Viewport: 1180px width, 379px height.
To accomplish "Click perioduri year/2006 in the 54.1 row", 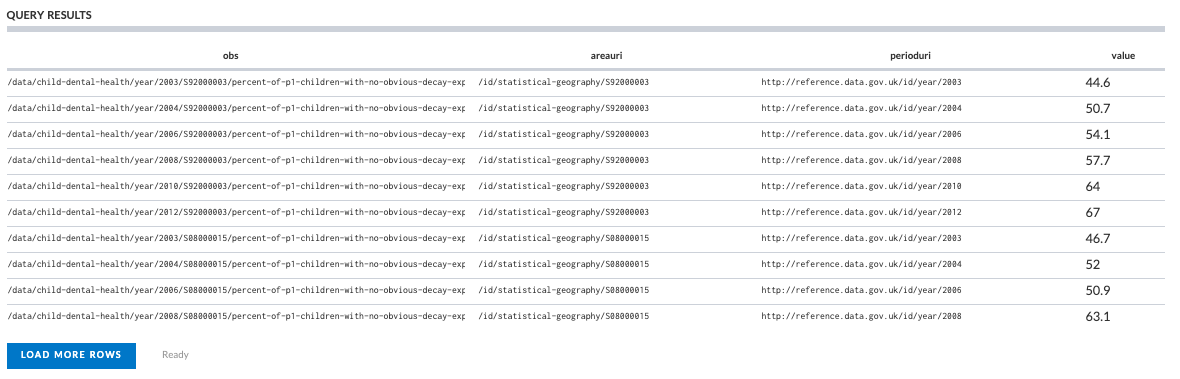I will coord(862,134).
